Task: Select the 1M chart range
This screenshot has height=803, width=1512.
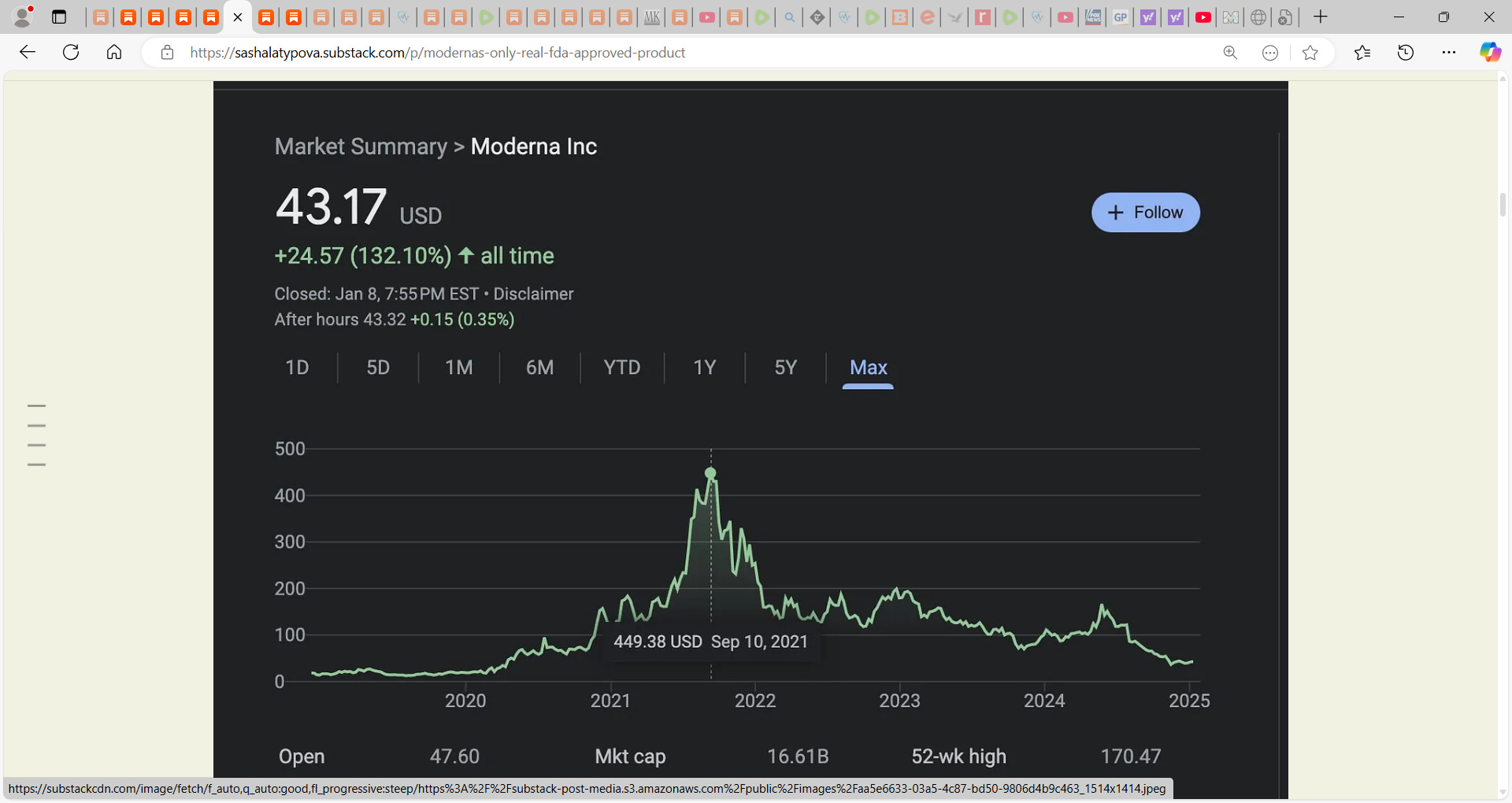Action: click(x=459, y=368)
